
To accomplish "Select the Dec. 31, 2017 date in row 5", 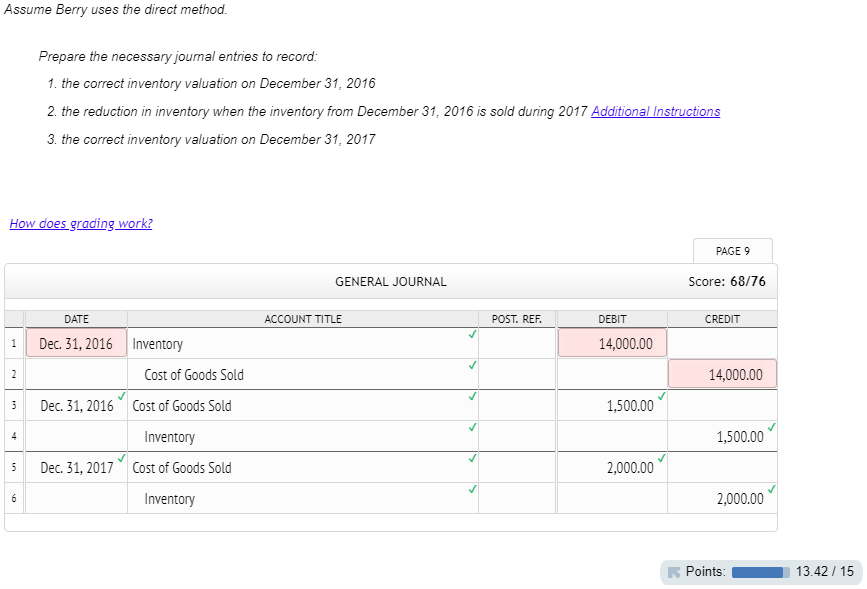I will click(x=76, y=467).
